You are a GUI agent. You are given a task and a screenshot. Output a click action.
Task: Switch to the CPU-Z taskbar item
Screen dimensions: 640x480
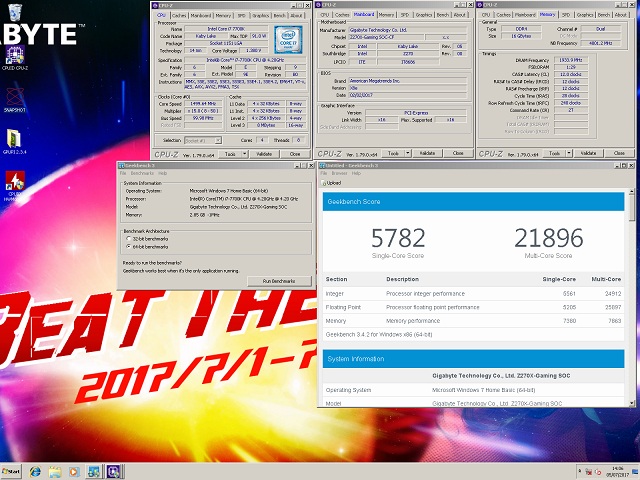point(113,471)
